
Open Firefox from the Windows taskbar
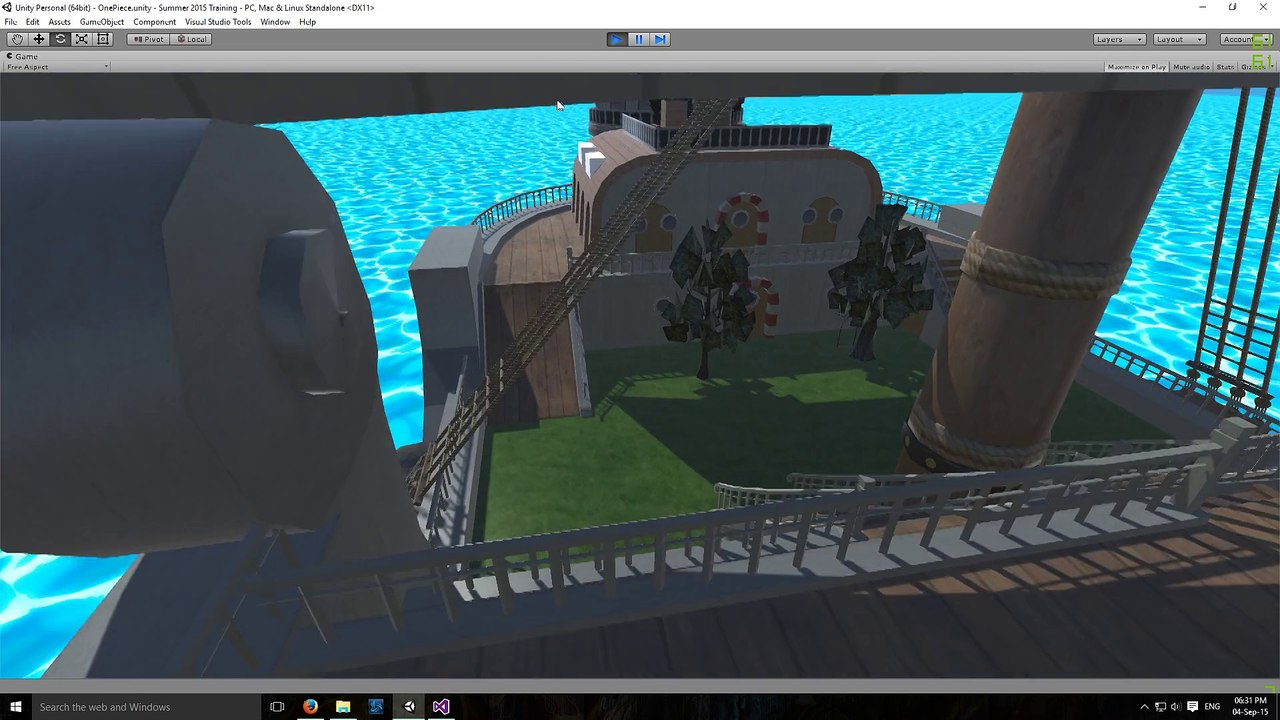310,706
